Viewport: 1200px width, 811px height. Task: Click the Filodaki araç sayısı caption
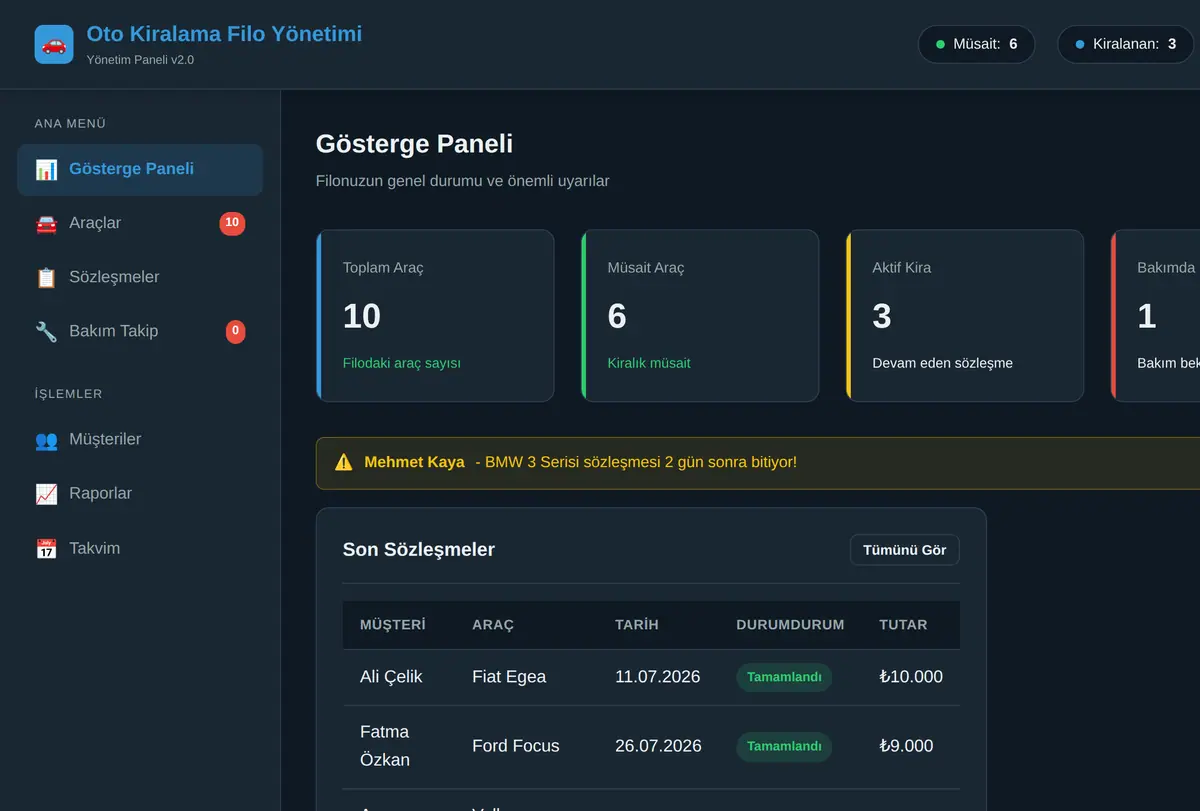pos(402,363)
